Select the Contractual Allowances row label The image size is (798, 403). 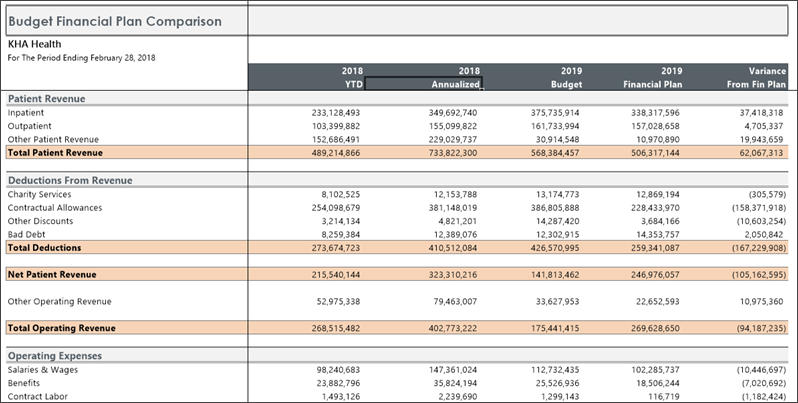pyautogui.click(x=54, y=207)
